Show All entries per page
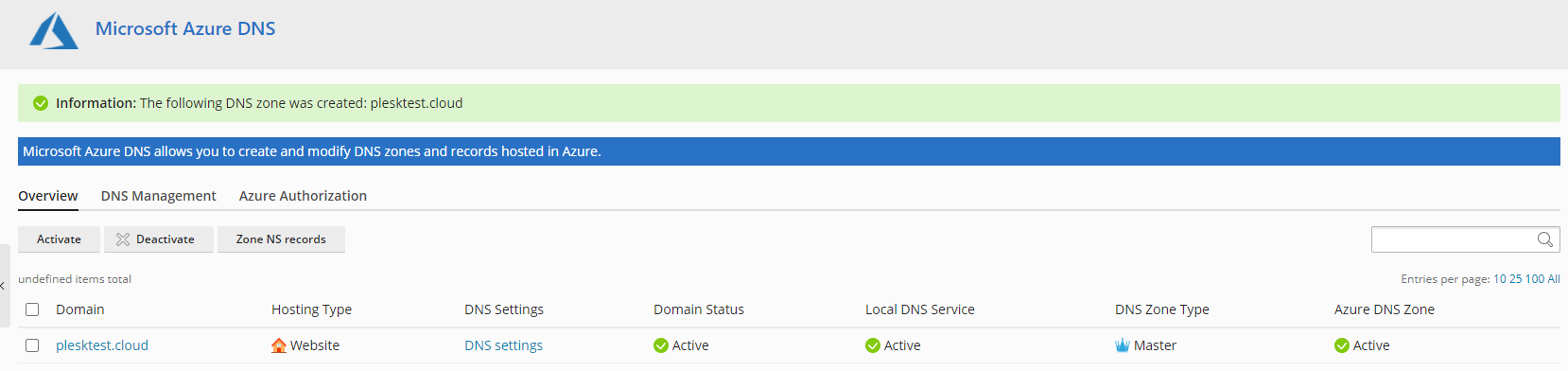 coord(1554,279)
